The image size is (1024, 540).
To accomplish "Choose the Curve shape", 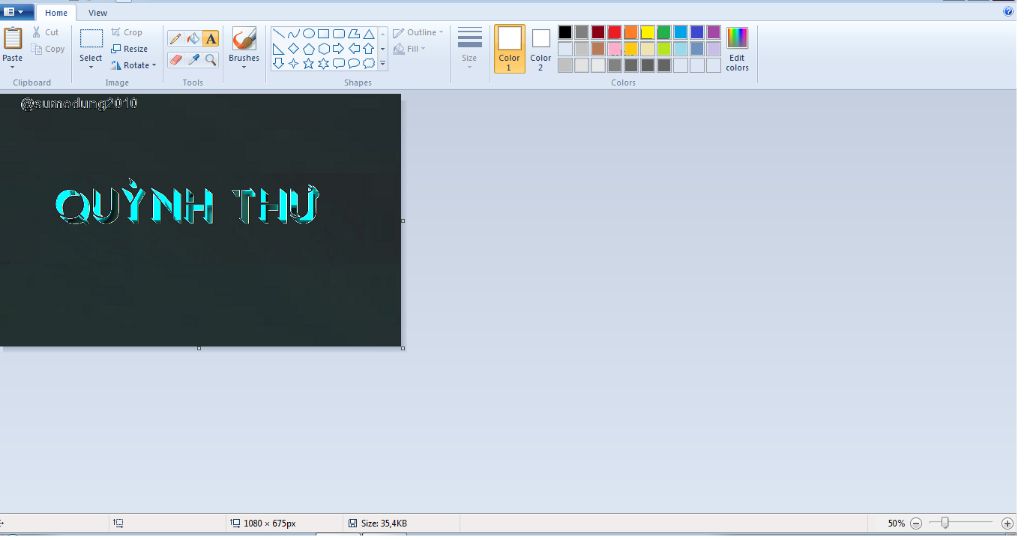I will pos(293,34).
